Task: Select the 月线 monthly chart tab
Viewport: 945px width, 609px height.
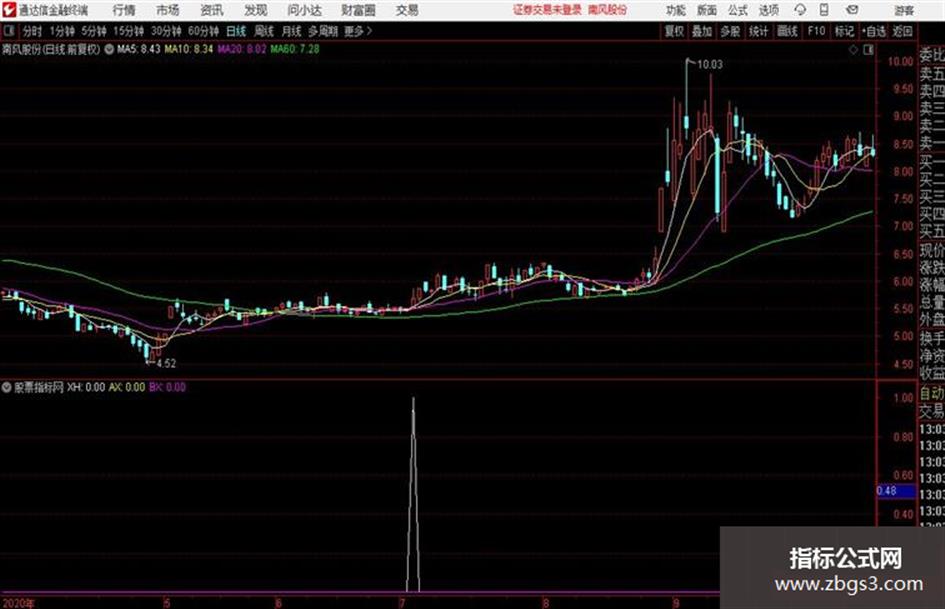Action: [x=291, y=31]
